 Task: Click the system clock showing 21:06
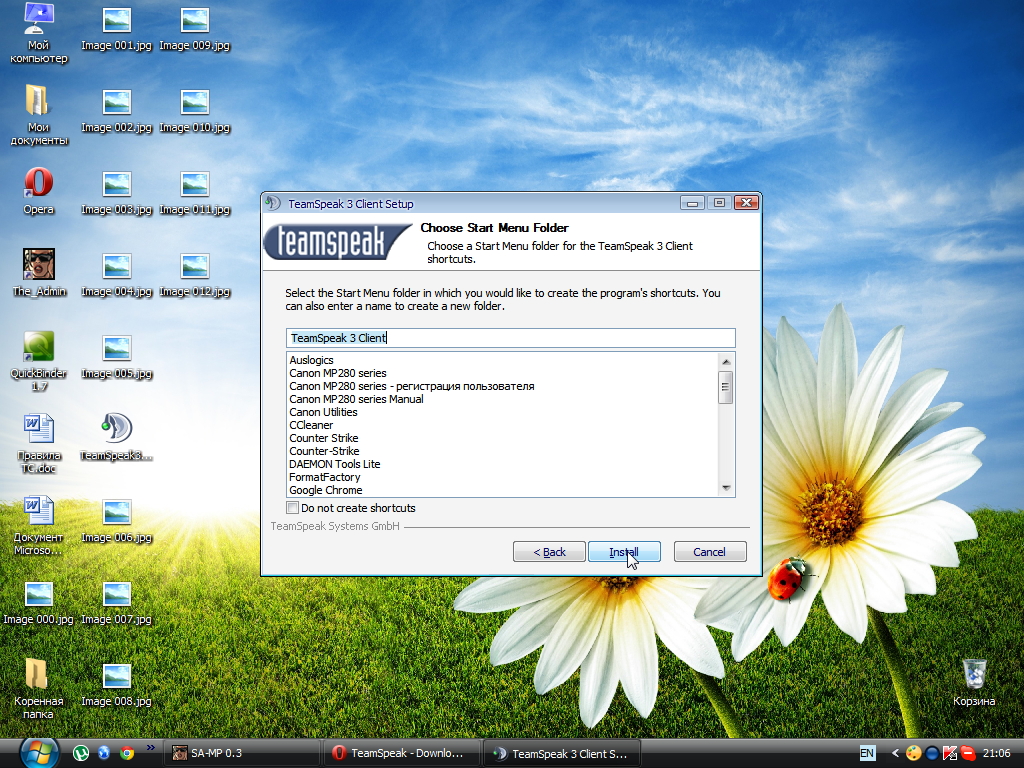pos(997,753)
